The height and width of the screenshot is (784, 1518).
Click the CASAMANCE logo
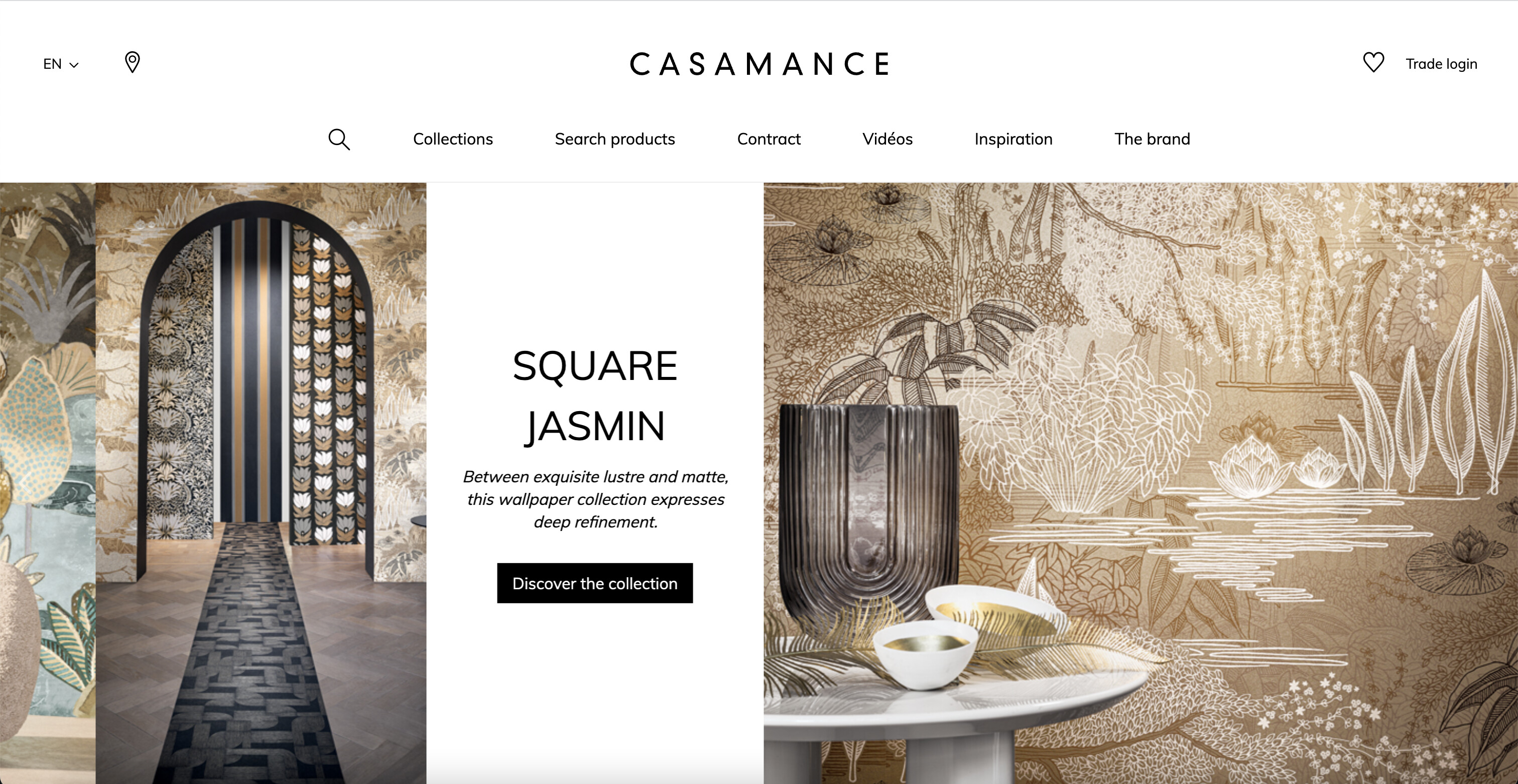[759, 64]
